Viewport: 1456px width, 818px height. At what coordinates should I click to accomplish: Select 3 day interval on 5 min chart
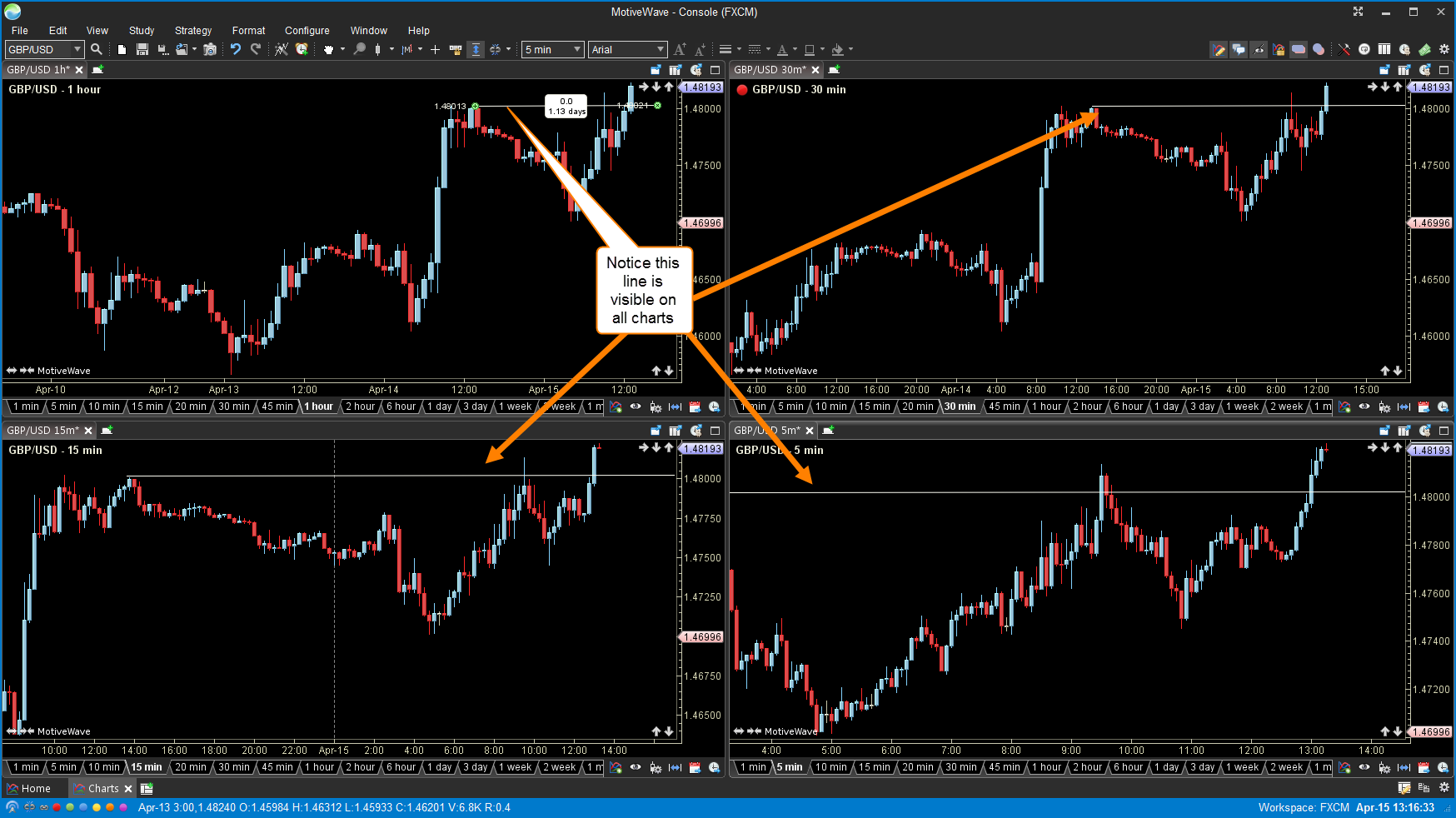tap(1203, 767)
